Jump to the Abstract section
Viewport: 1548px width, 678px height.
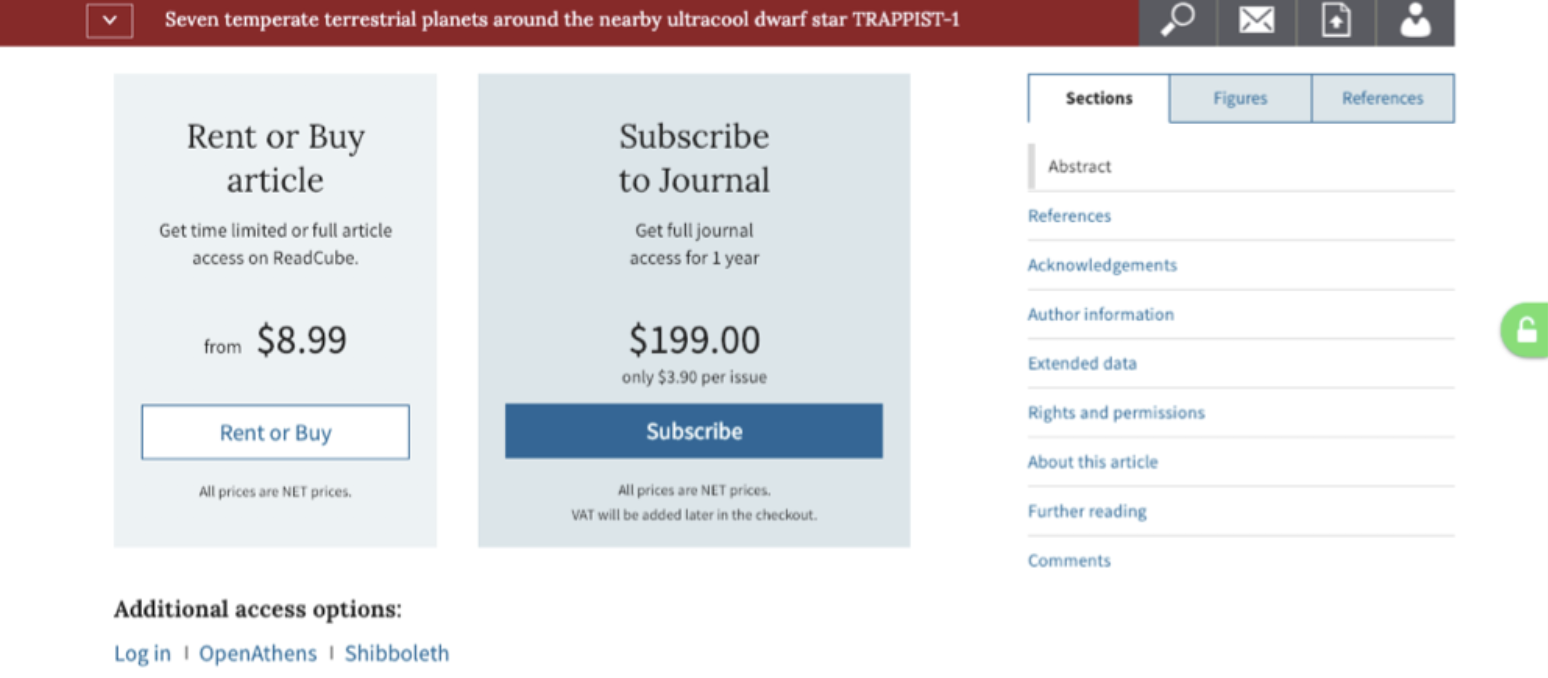point(1080,167)
